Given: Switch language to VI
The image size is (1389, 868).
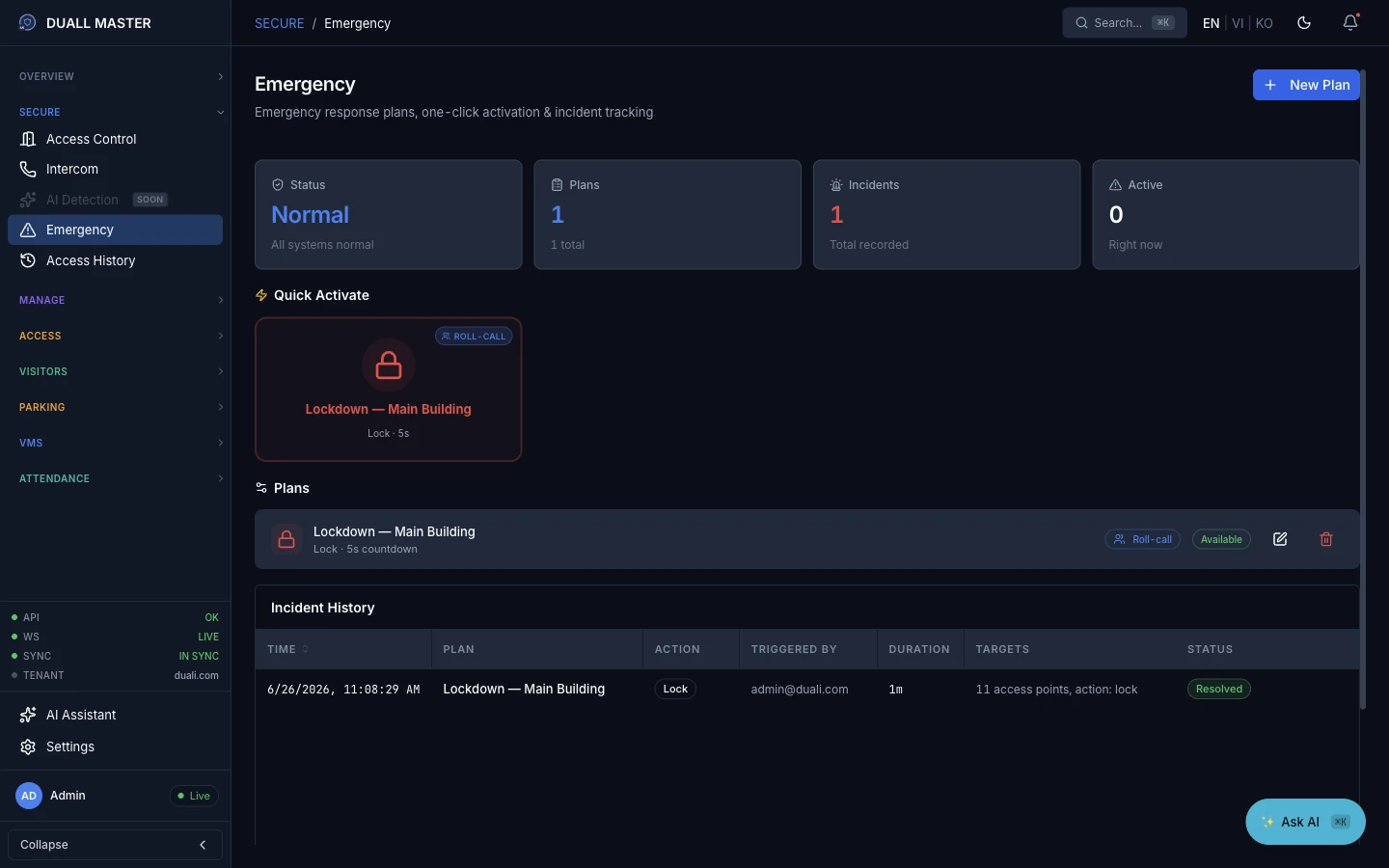Looking at the screenshot, I should click(x=1238, y=23).
